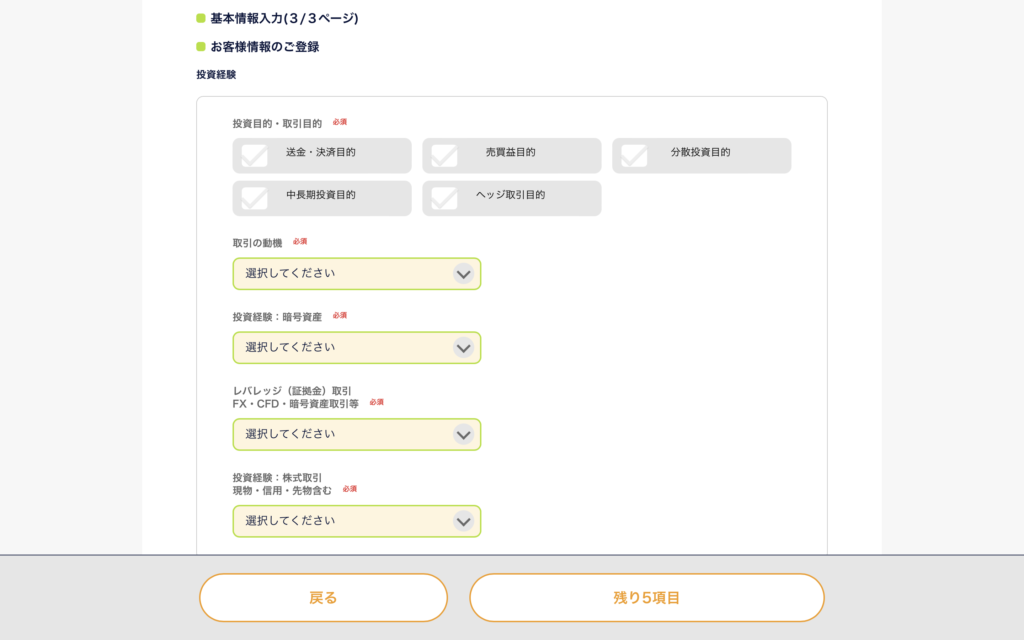Click the chevron icon for 取引の動機
1024x640 pixels.
coord(463,274)
